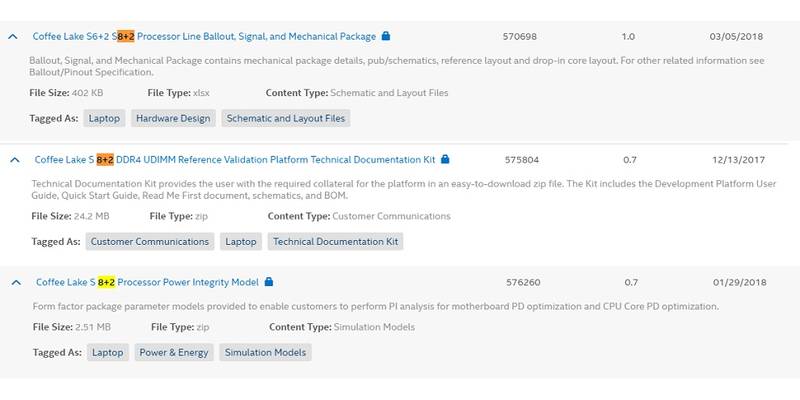Click lock icon beside Processor Power Integrity Model
Image resolution: width=800 pixels, height=400 pixels.
[269, 282]
